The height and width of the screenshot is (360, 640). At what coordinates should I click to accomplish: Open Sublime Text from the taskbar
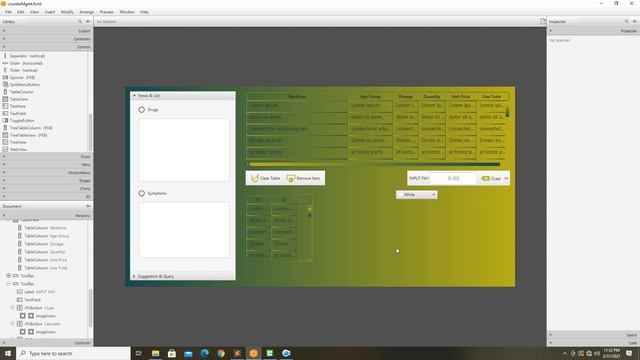tap(237, 353)
